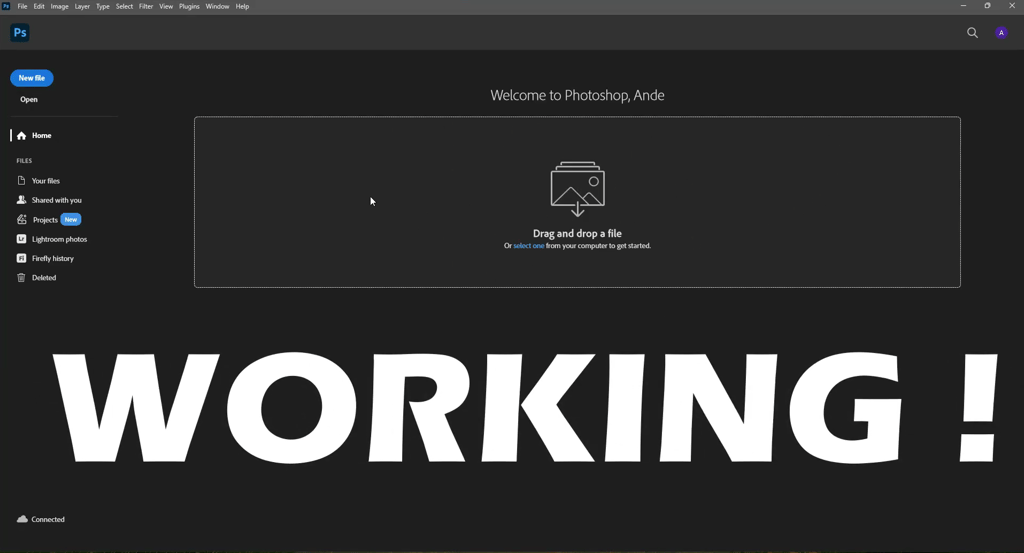Open the File menu

point(22,7)
